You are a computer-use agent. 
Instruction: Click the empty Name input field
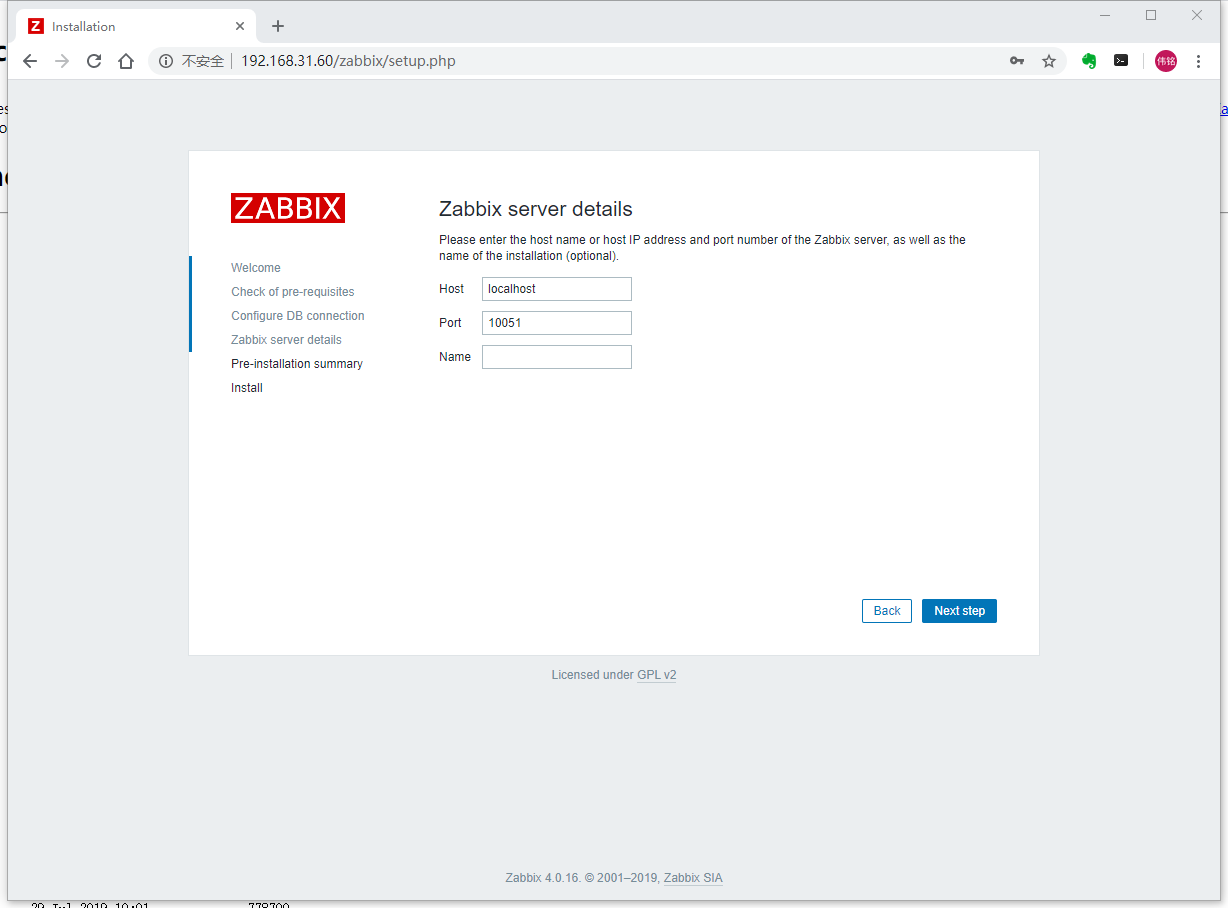pyautogui.click(x=557, y=357)
